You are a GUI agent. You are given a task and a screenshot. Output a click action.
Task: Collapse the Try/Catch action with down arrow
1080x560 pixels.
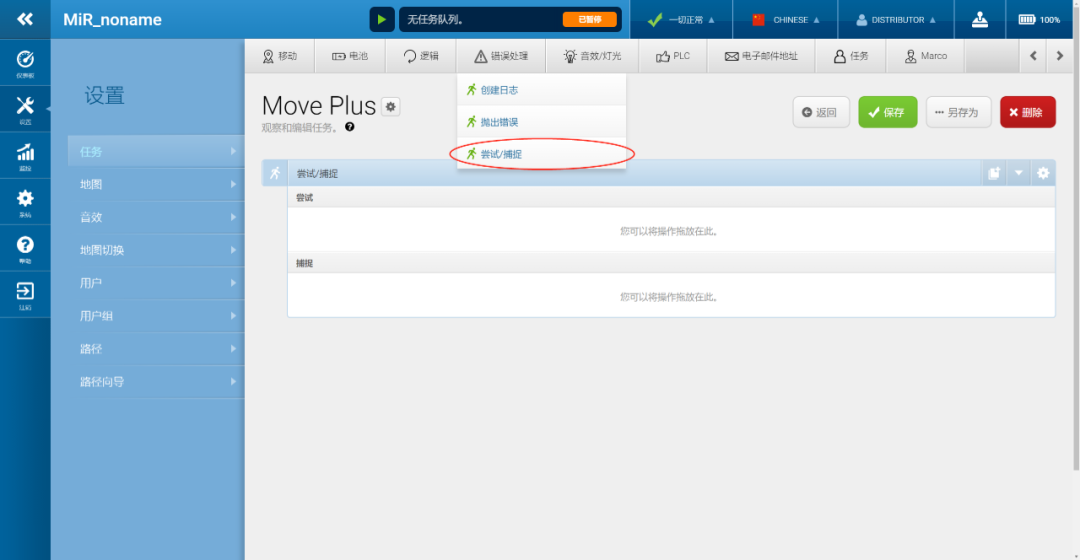pyautogui.click(x=1019, y=173)
